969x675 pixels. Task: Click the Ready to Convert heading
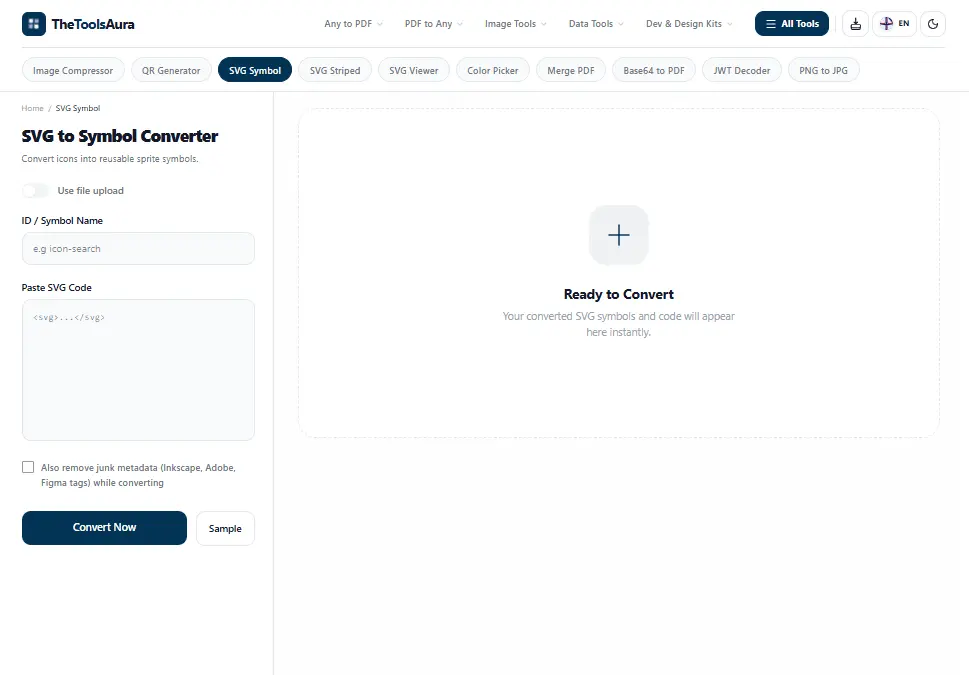[x=619, y=294]
